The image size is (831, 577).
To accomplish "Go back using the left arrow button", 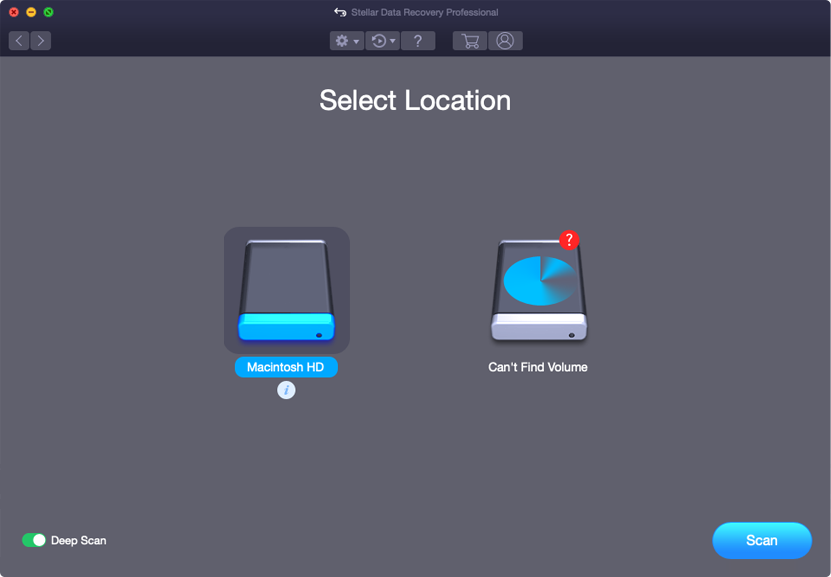I will point(19,41).
